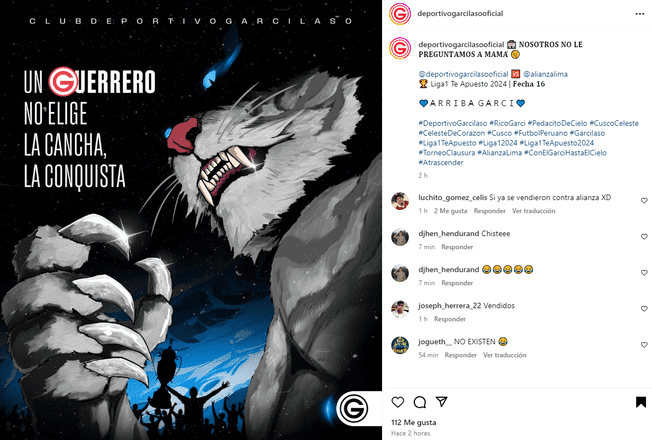
Task: View translation of jogueth__'s comment
Action: tap(504, 355)
